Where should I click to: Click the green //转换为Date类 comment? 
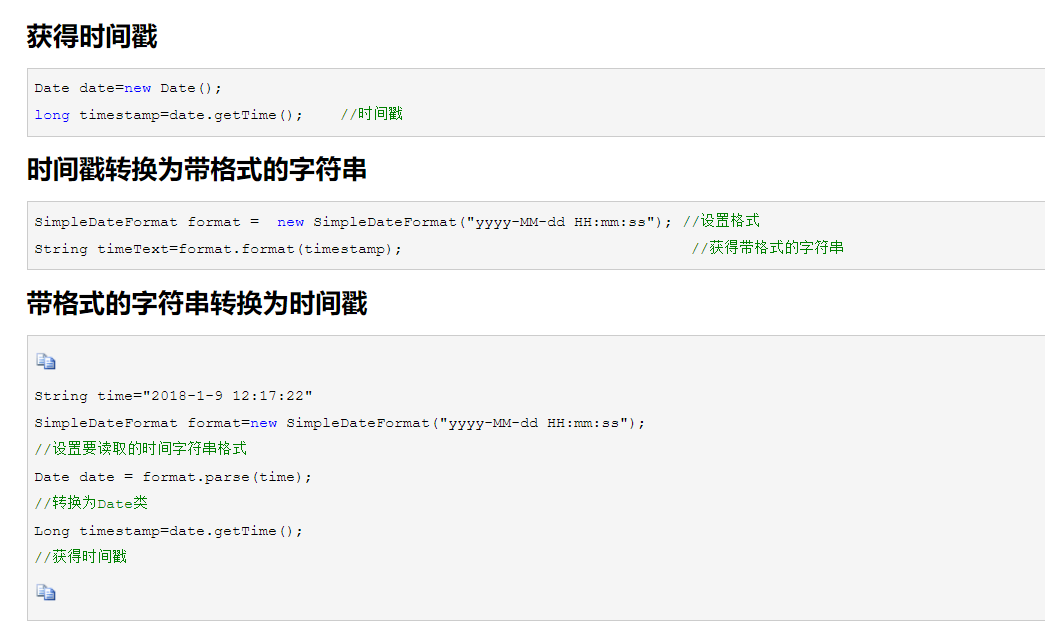coord(91,503)
